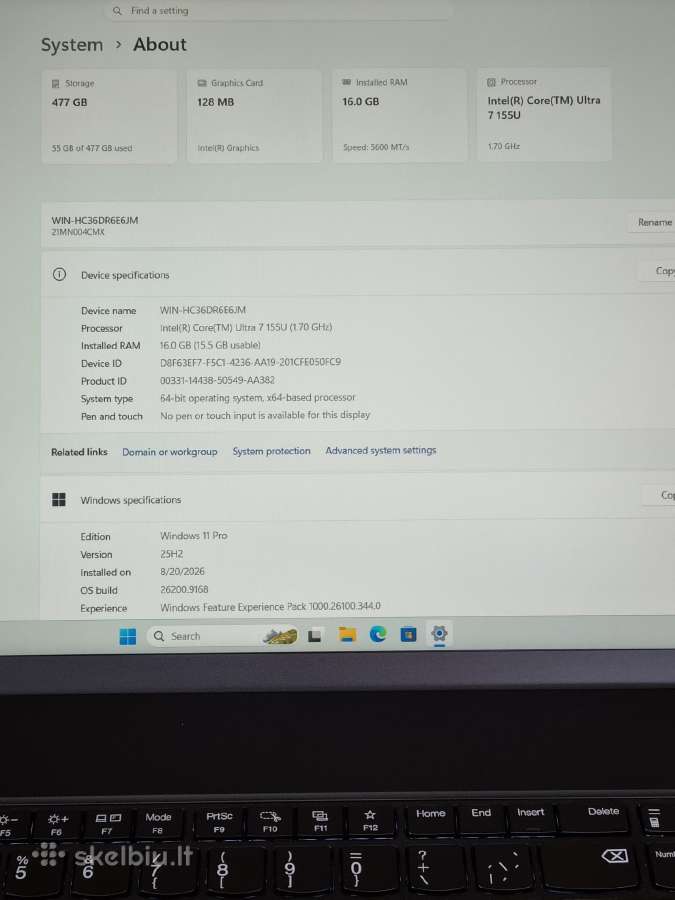The width and height of the screenshot is (675, 900).
Task: Collapse the Windows specifications section header
Action: click(358, 498)
